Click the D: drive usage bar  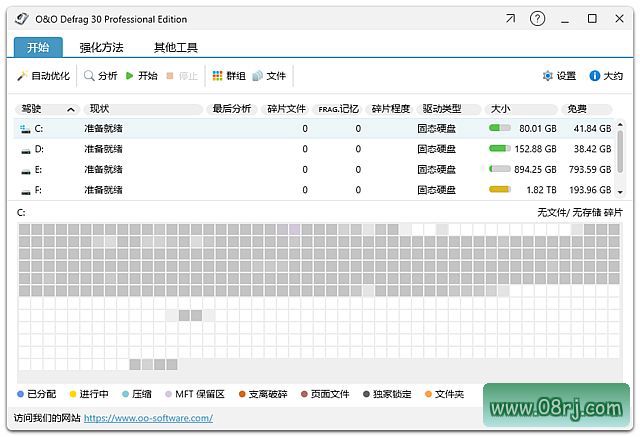[x=500, y=149]
